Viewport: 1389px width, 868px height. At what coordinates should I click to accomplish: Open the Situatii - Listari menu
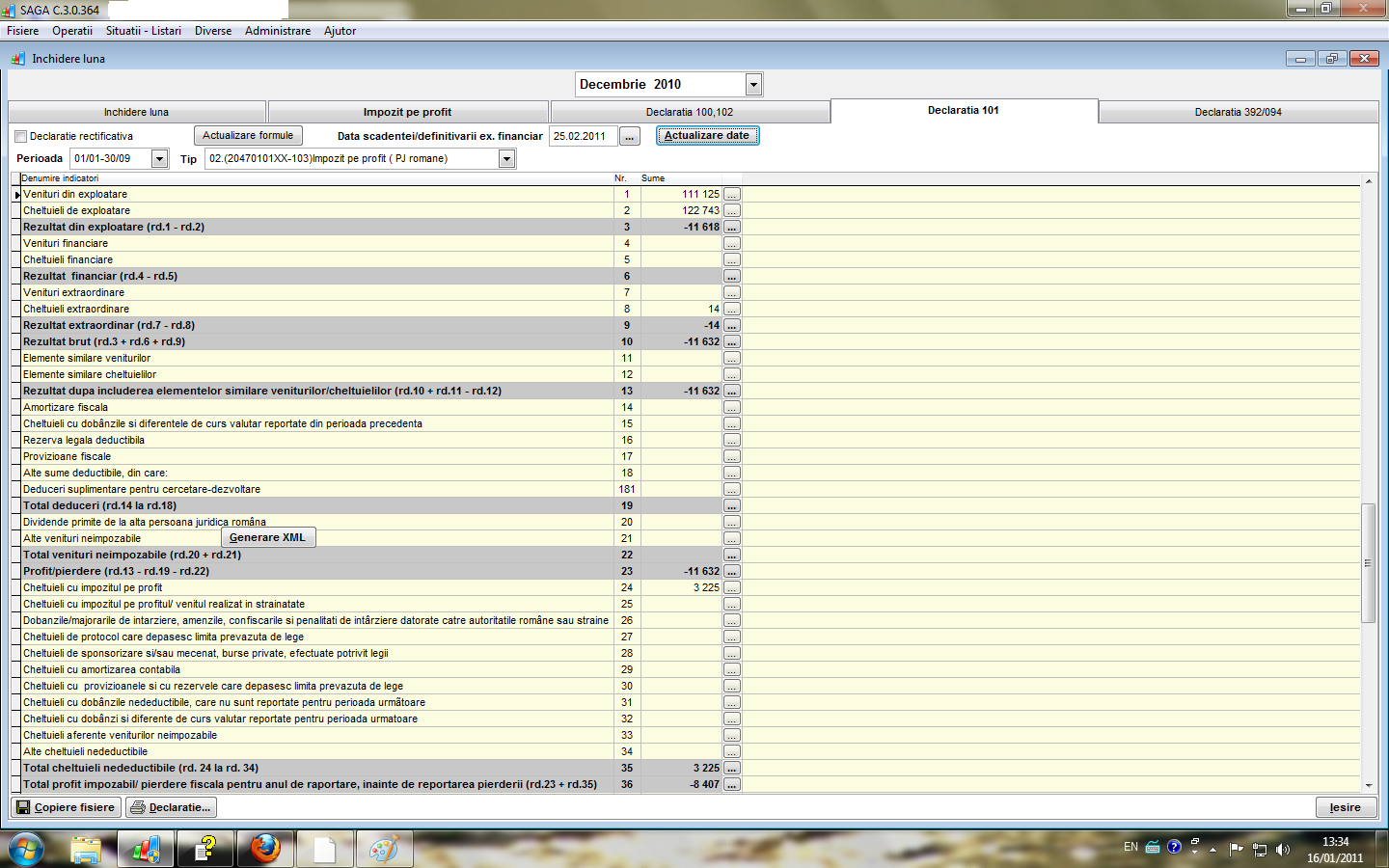click(x=144, y=31)
